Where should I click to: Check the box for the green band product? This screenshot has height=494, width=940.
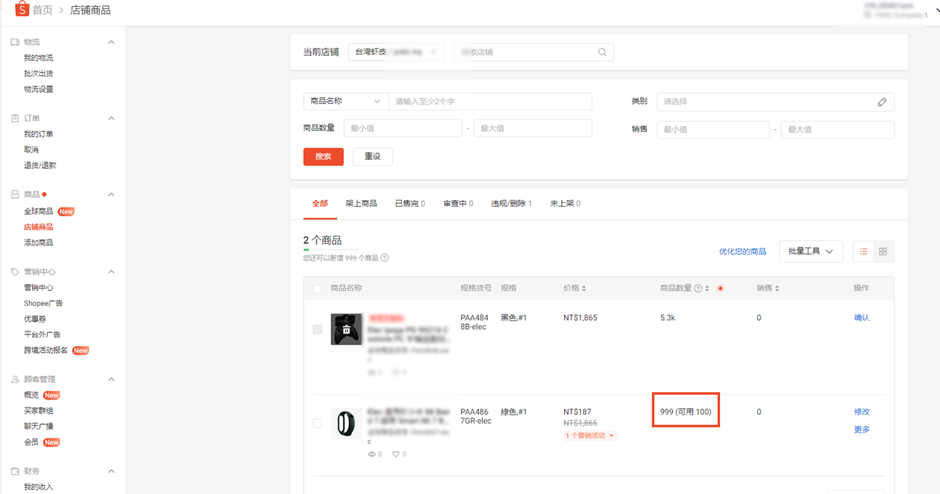[x=317, y=423]
